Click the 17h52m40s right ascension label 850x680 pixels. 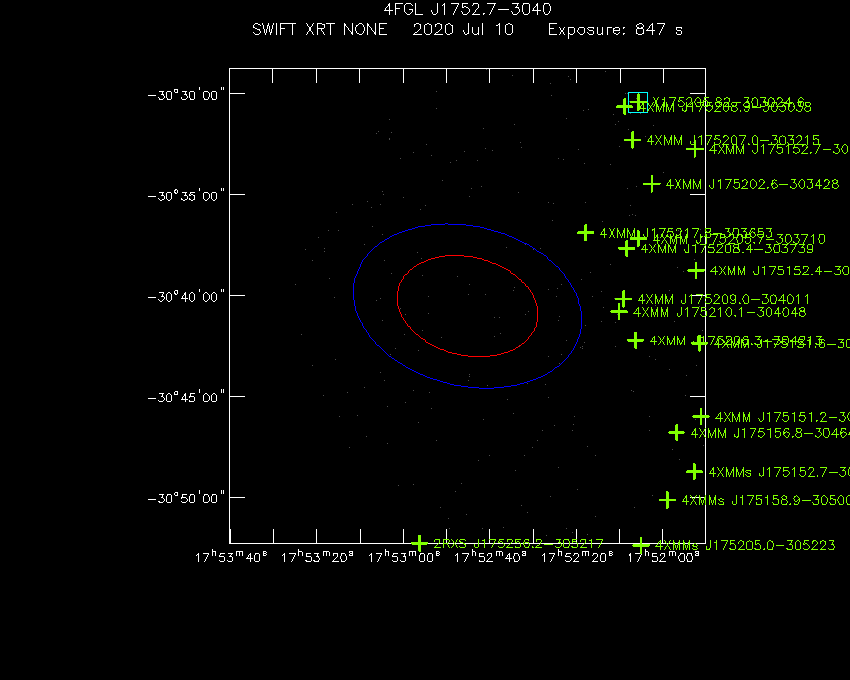[490, 557]
